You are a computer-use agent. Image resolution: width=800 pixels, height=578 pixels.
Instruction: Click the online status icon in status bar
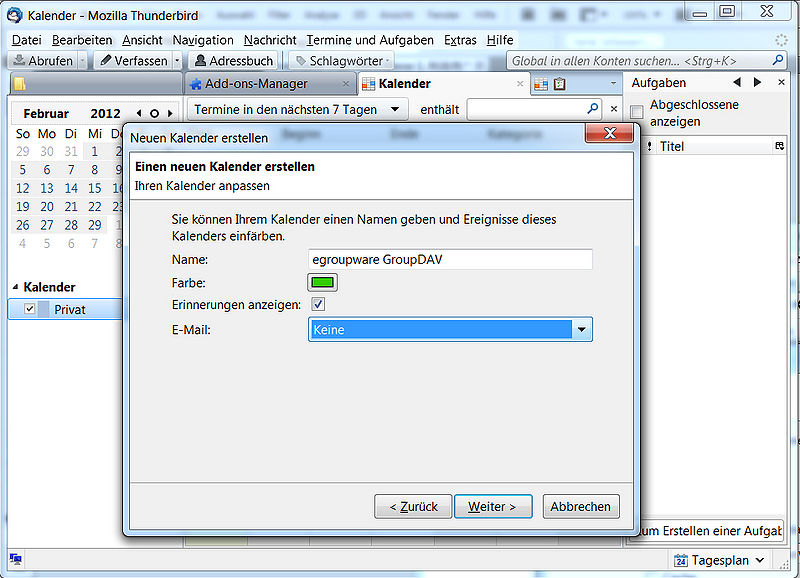[x=16, y=559]
